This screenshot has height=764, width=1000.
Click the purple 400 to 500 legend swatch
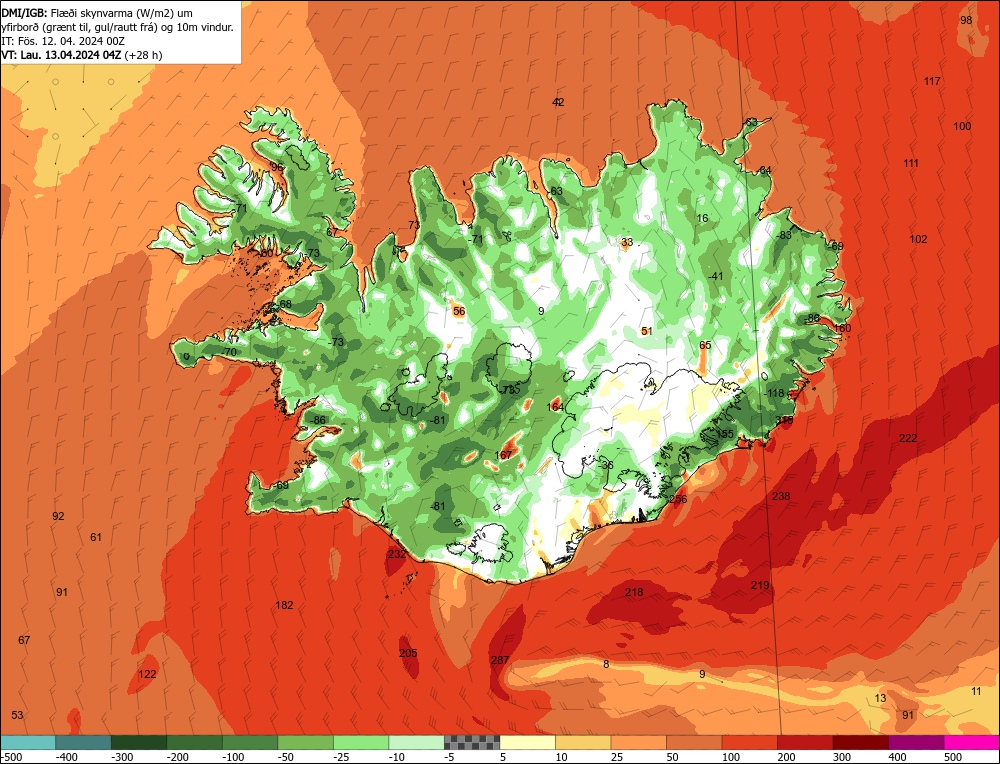[x=916, y=742]
